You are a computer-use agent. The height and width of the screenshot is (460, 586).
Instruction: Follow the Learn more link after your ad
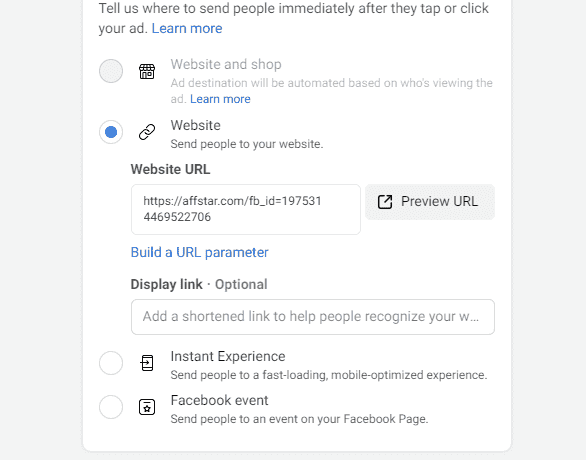pyautogui.click(x=187, y=28)
